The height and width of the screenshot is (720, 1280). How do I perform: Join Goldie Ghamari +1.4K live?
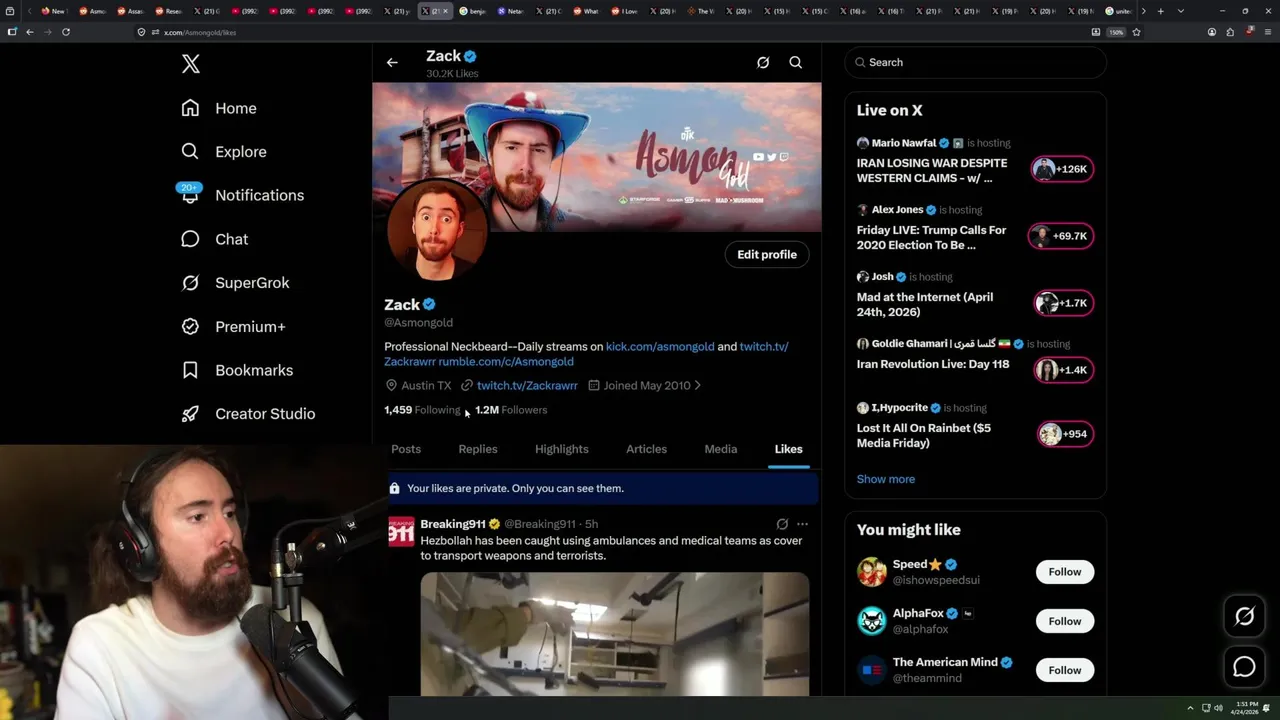click(x=1063, y=370)
